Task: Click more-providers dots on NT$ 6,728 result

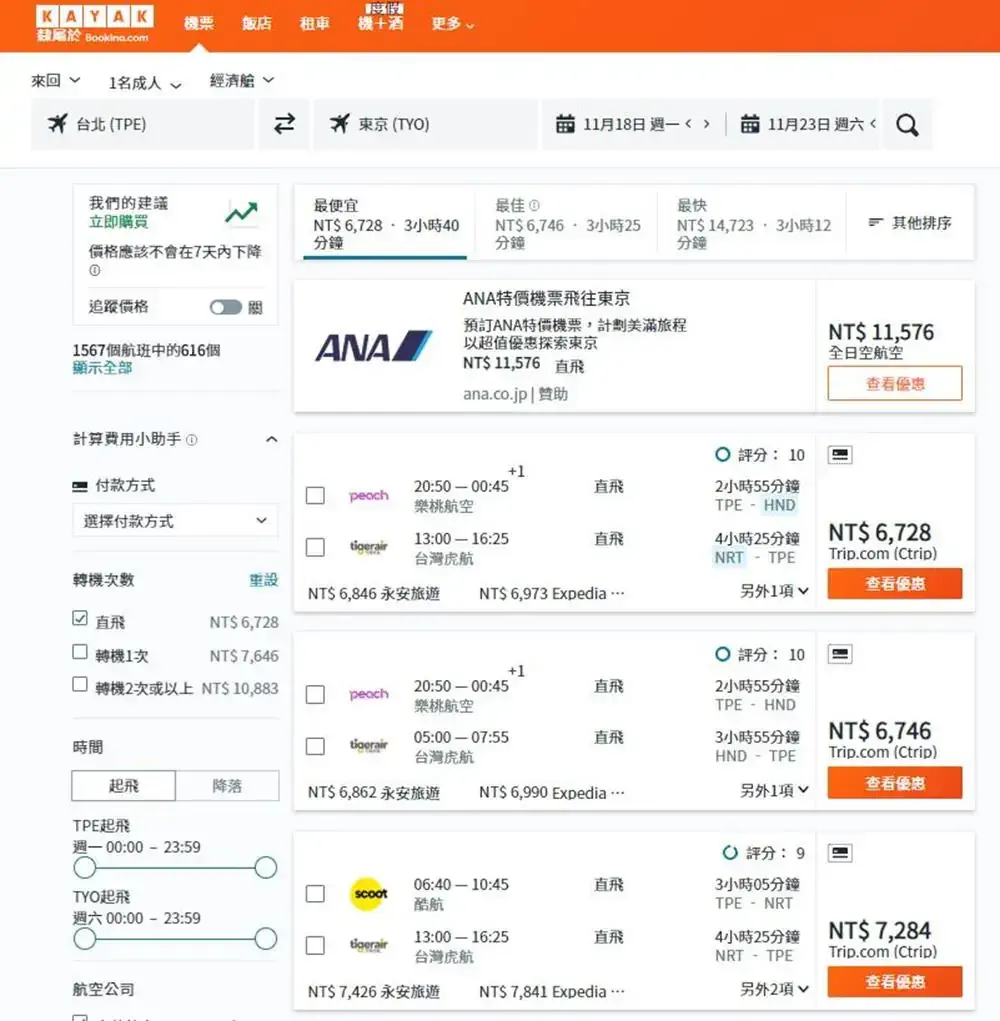Action: [x=618, y=593]
